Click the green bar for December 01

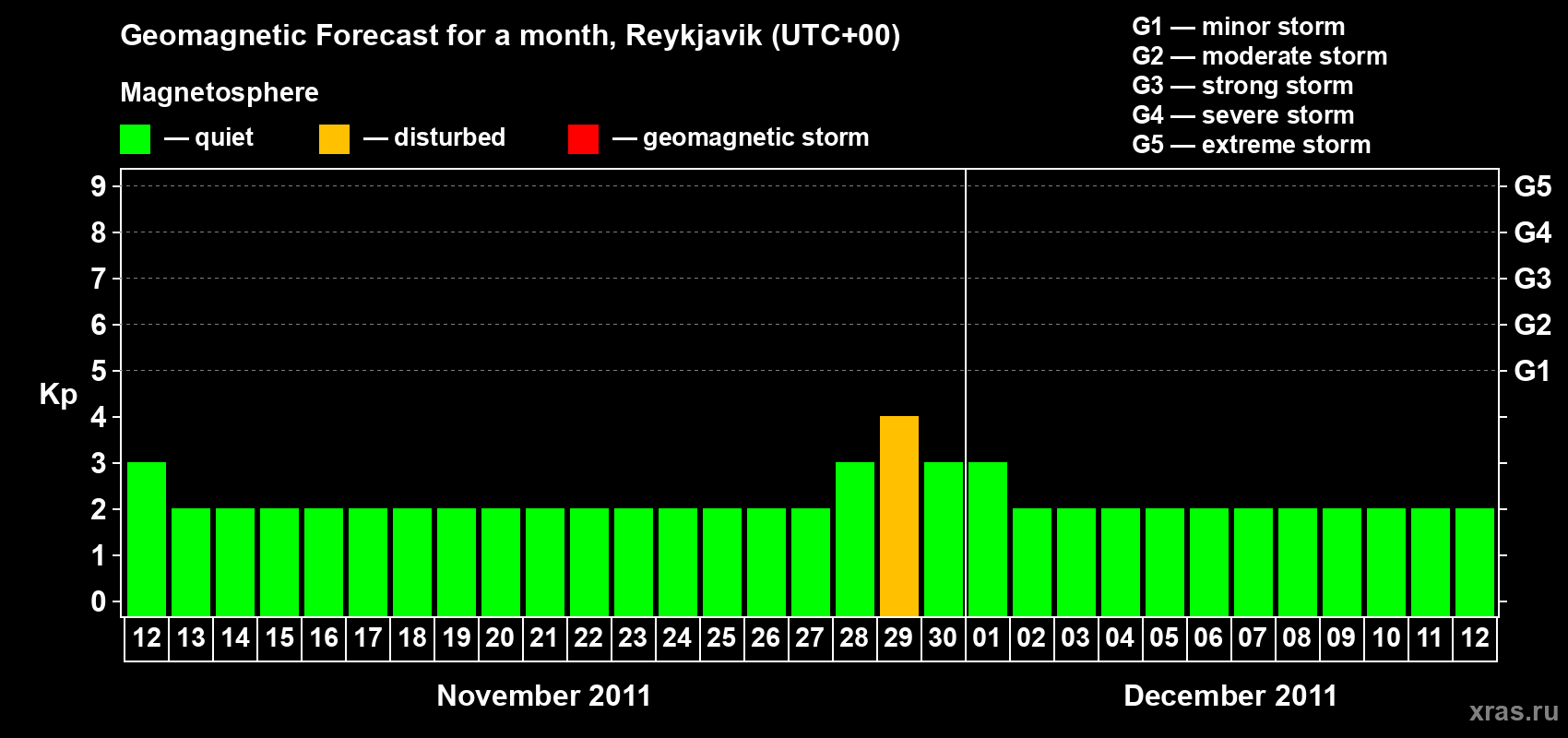point(988,539)
